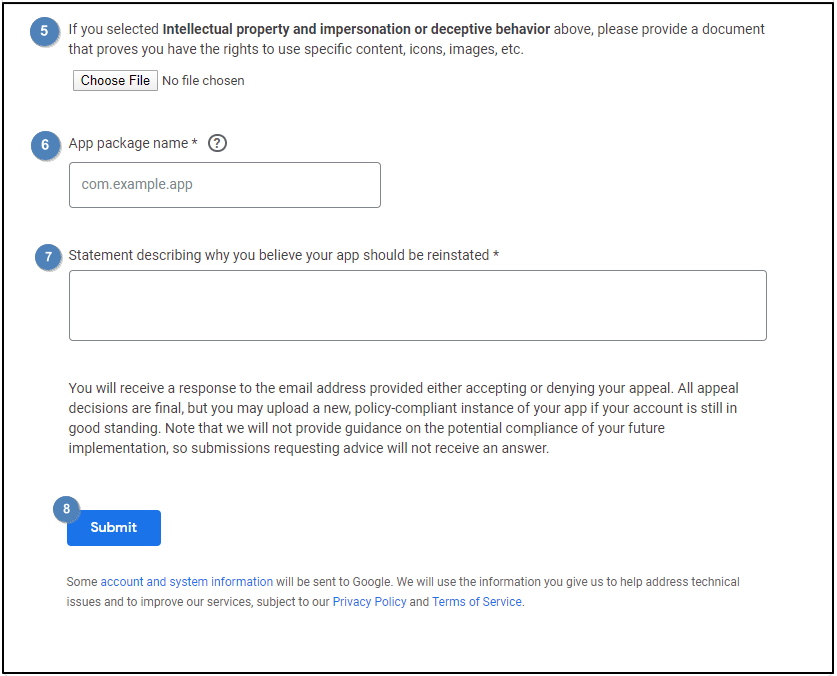The height and width of the screenshot is (676, 837).
Task: Focus the App package name field
Action: point(225,185)
